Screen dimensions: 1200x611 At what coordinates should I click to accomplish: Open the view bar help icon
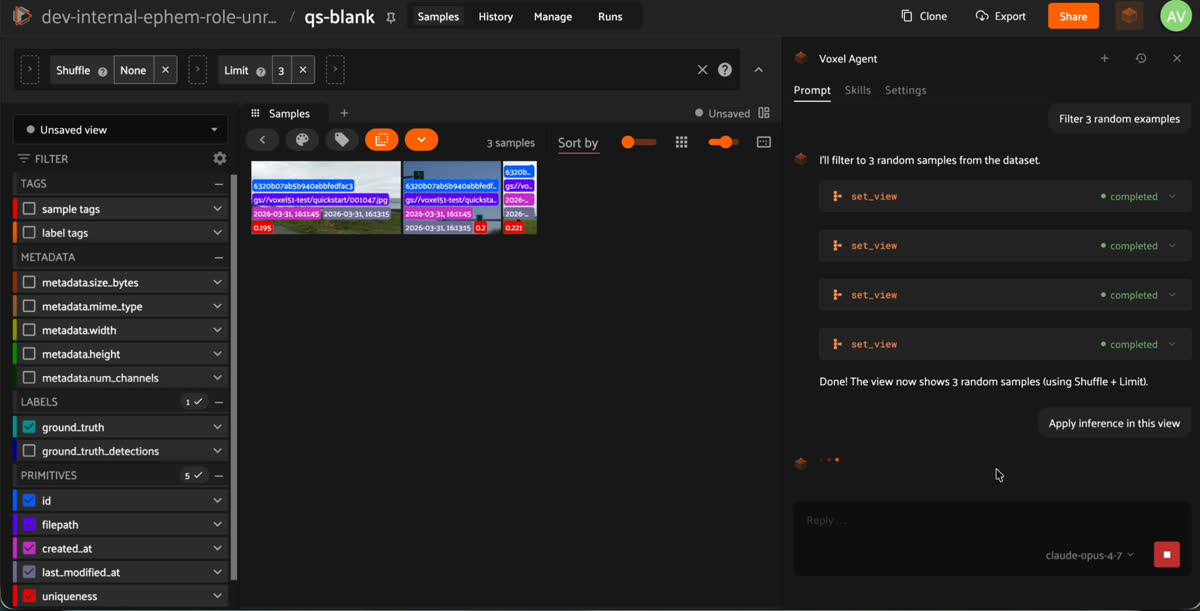(725, 70)
